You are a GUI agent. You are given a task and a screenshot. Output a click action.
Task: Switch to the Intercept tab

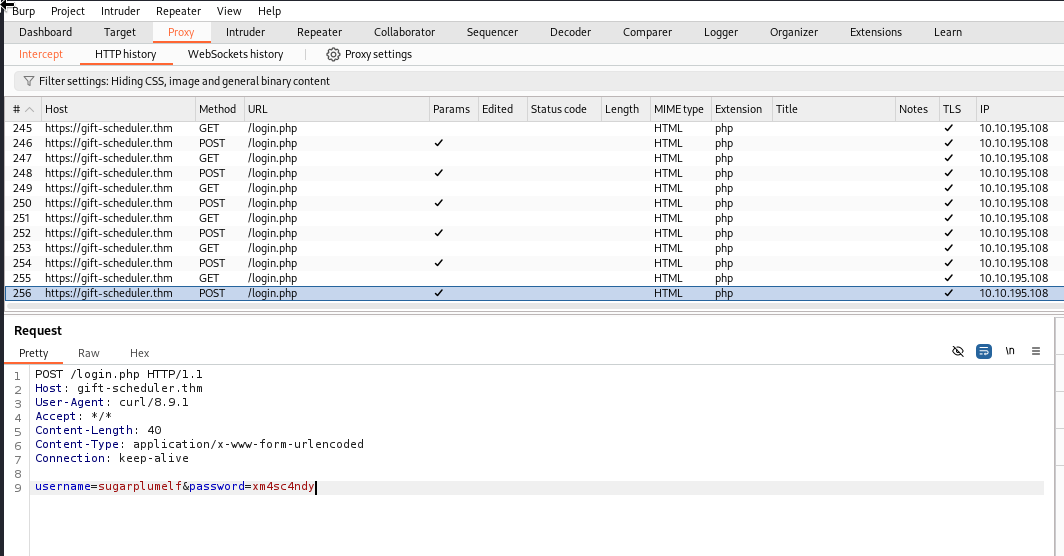click(x=41, y=54)
